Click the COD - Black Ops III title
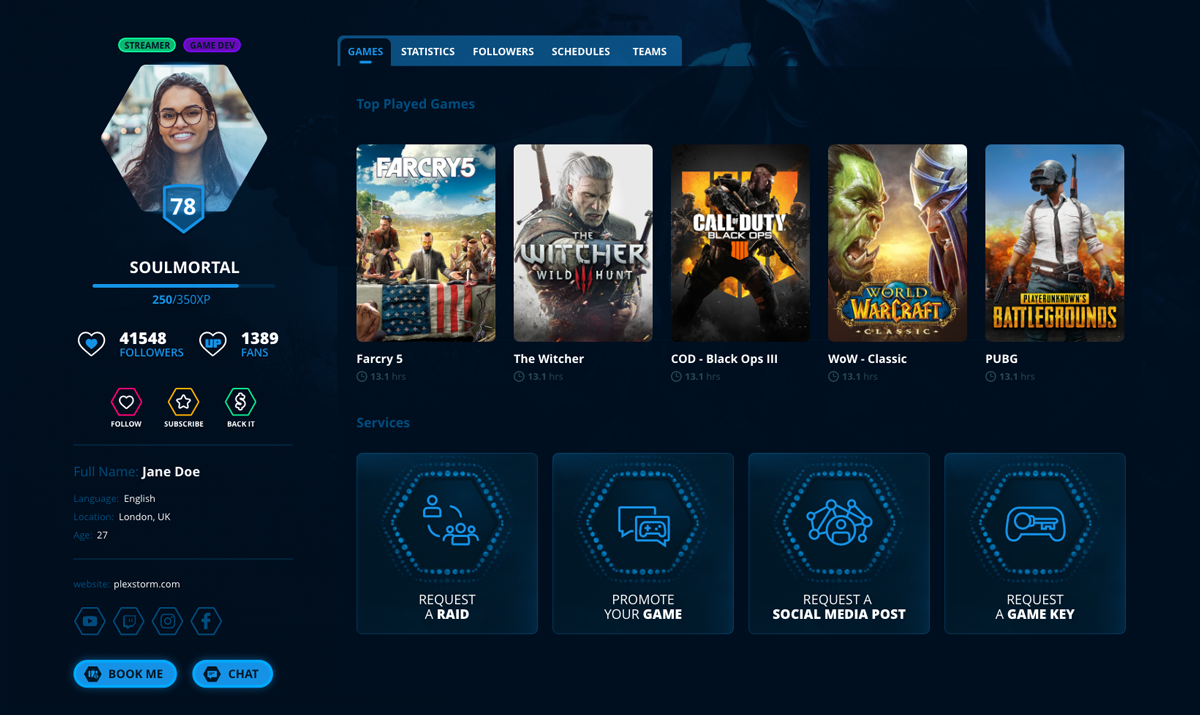Image resolution: width=1200 pixels, height=715 pixels. point(724,359)
